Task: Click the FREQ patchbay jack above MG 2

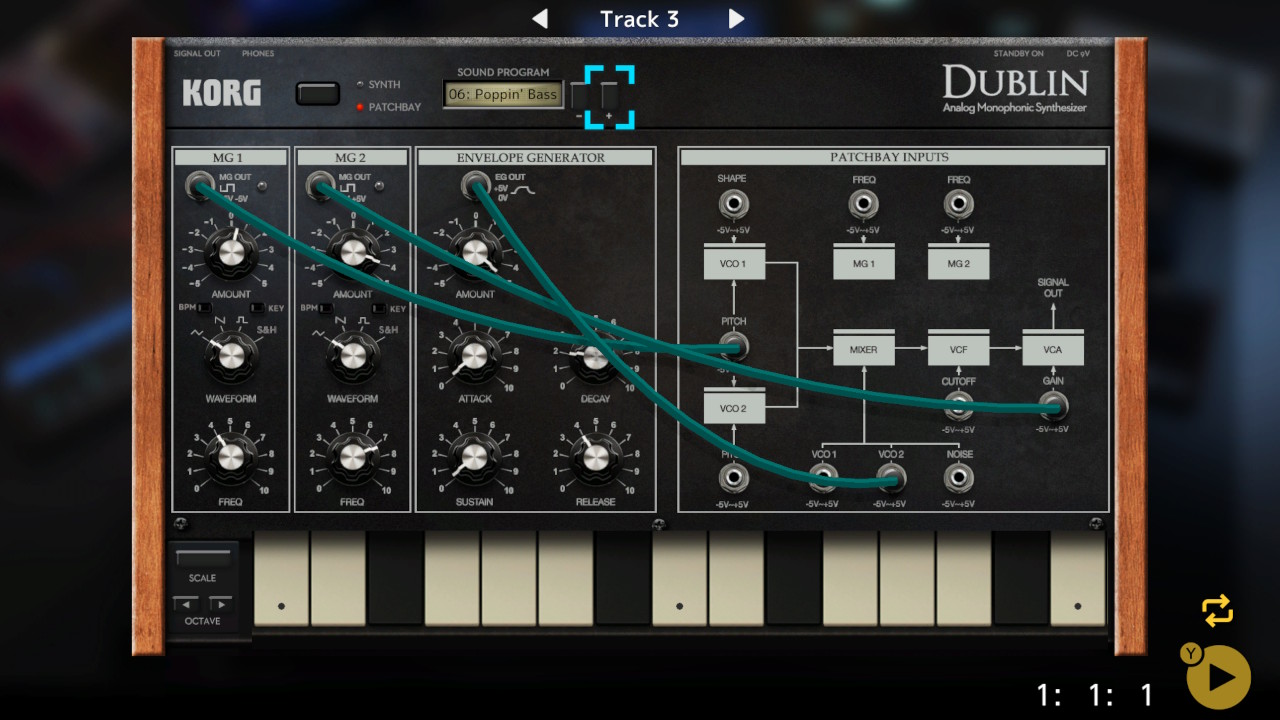Action: tap(957, 203)
